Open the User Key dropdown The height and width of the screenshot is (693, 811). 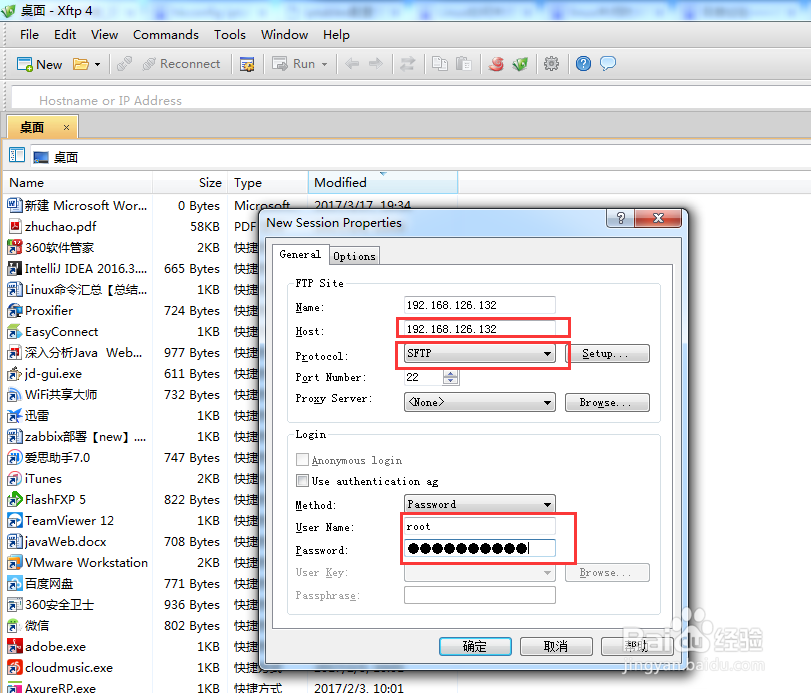point(479,573)
